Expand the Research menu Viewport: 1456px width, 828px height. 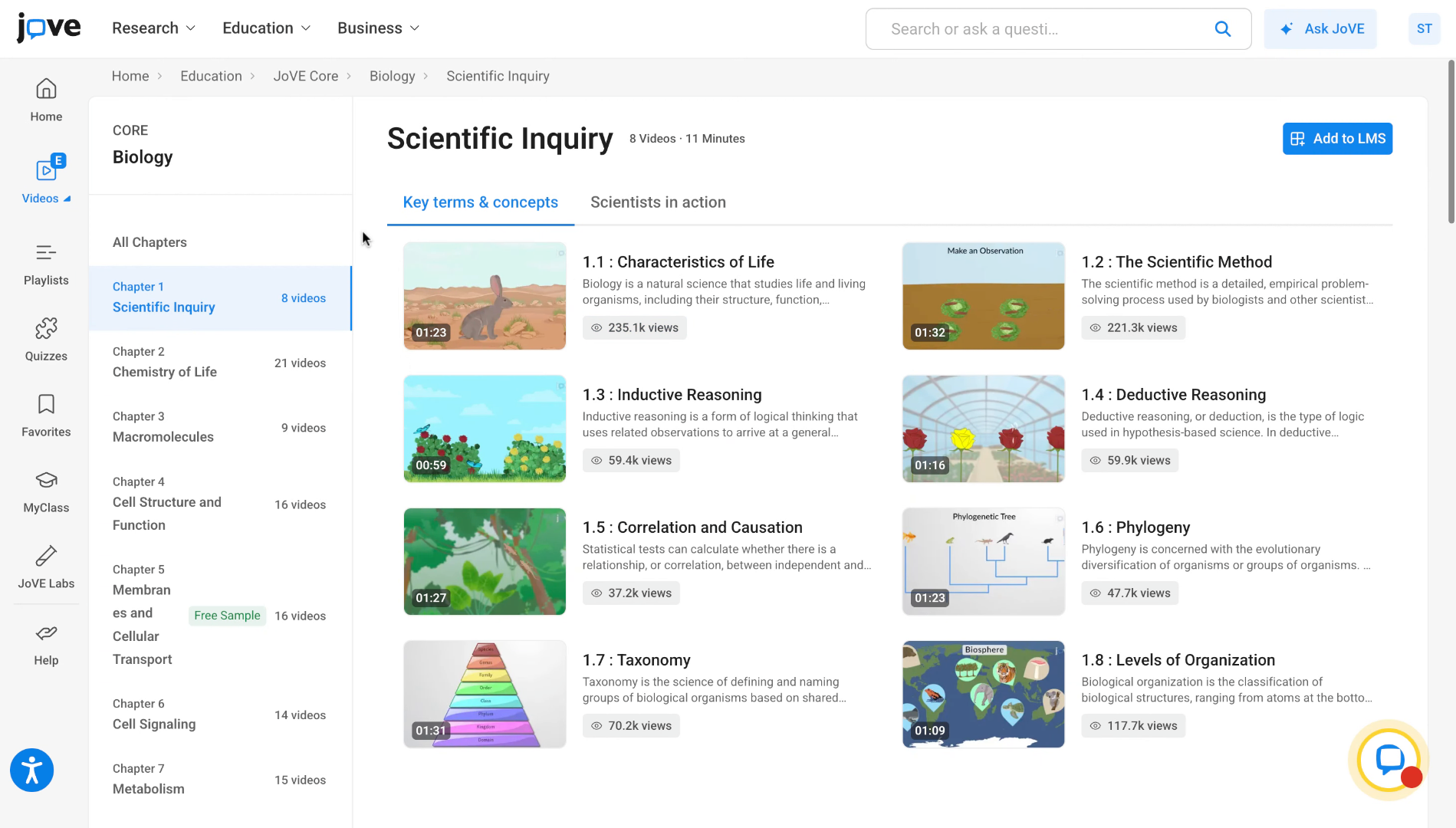153,28
